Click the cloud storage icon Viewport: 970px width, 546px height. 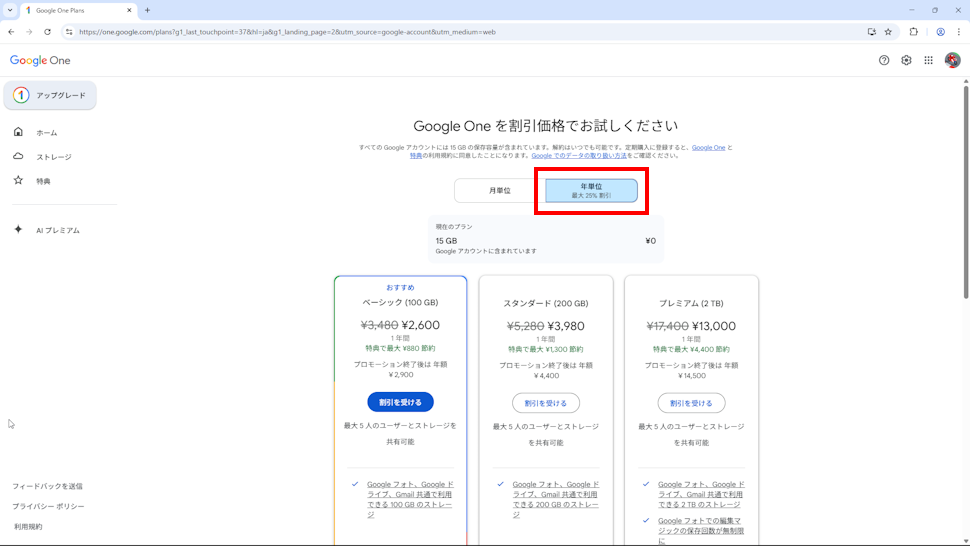click(19, 156)
